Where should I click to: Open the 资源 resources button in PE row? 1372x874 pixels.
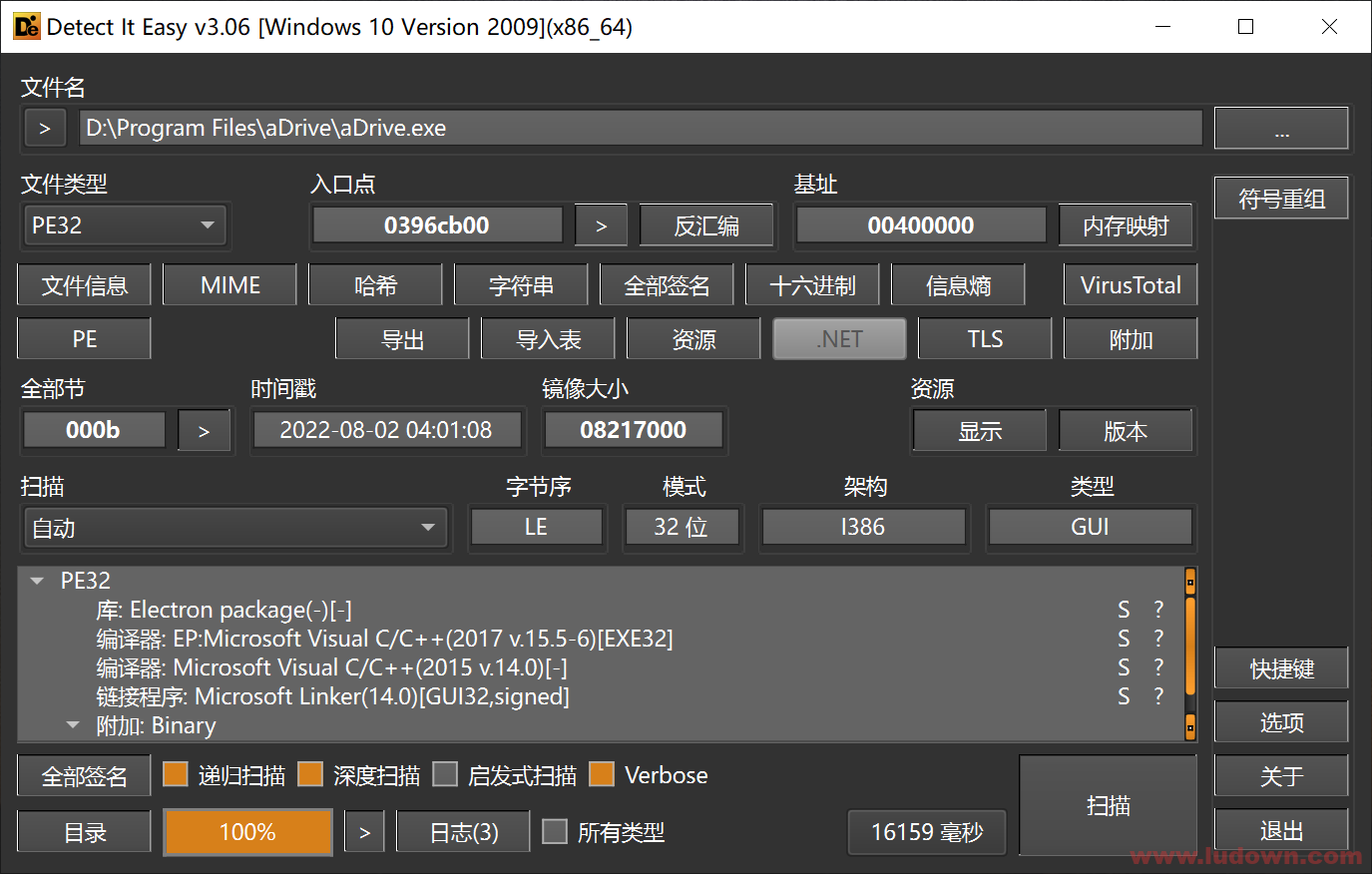coord(693,339)
